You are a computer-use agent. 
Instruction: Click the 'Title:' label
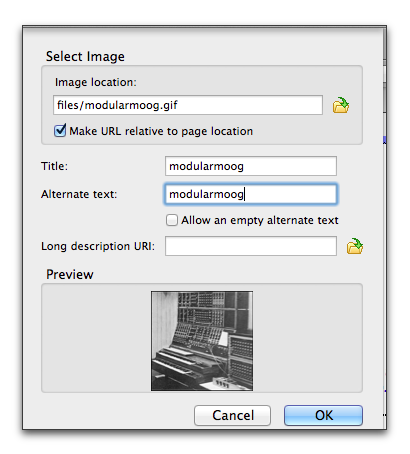[54, 166]
